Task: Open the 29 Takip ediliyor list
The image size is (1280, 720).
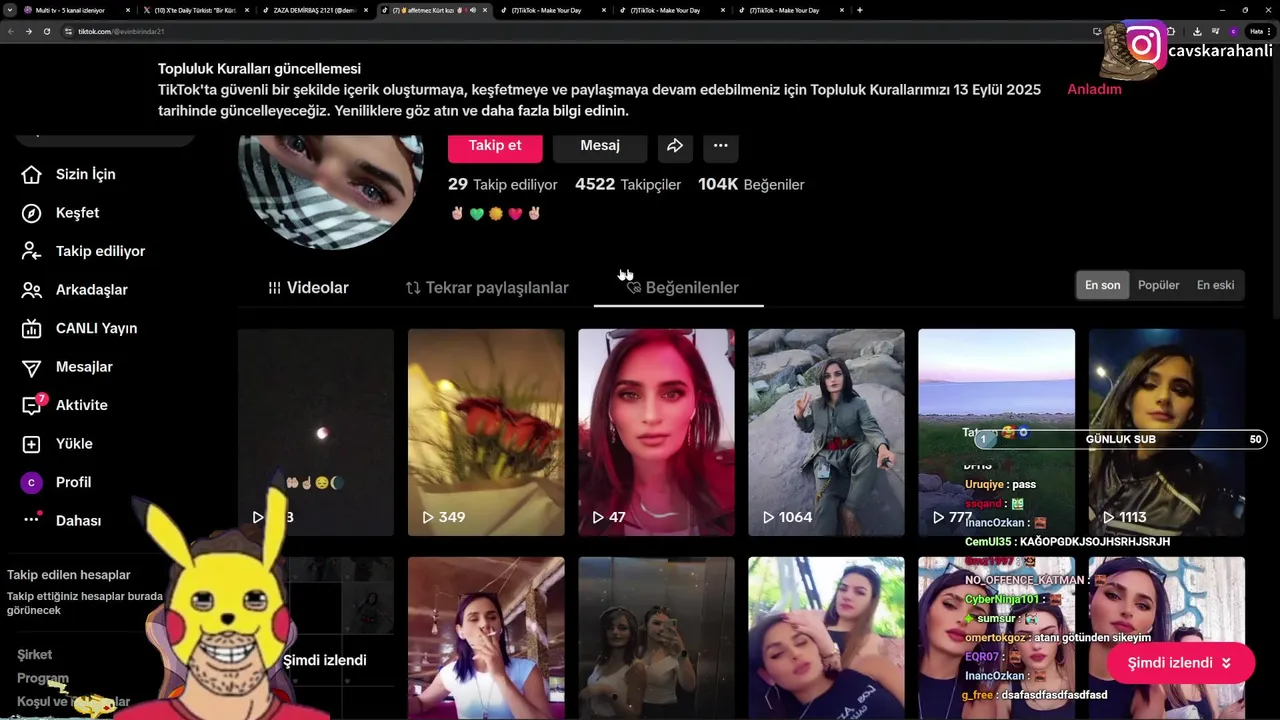Action: [x=503, y=184]
